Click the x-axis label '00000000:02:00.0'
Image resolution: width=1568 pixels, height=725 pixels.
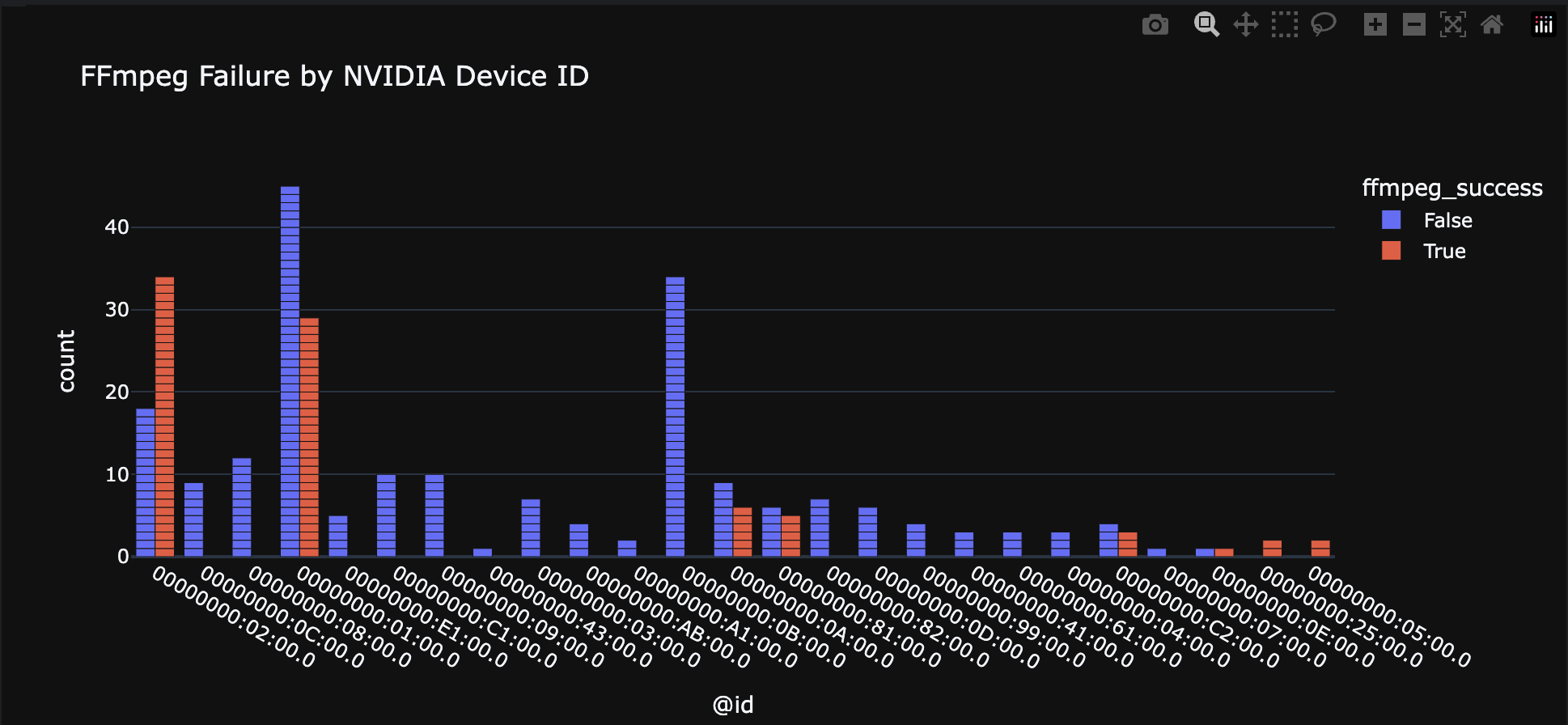[234, 617]
